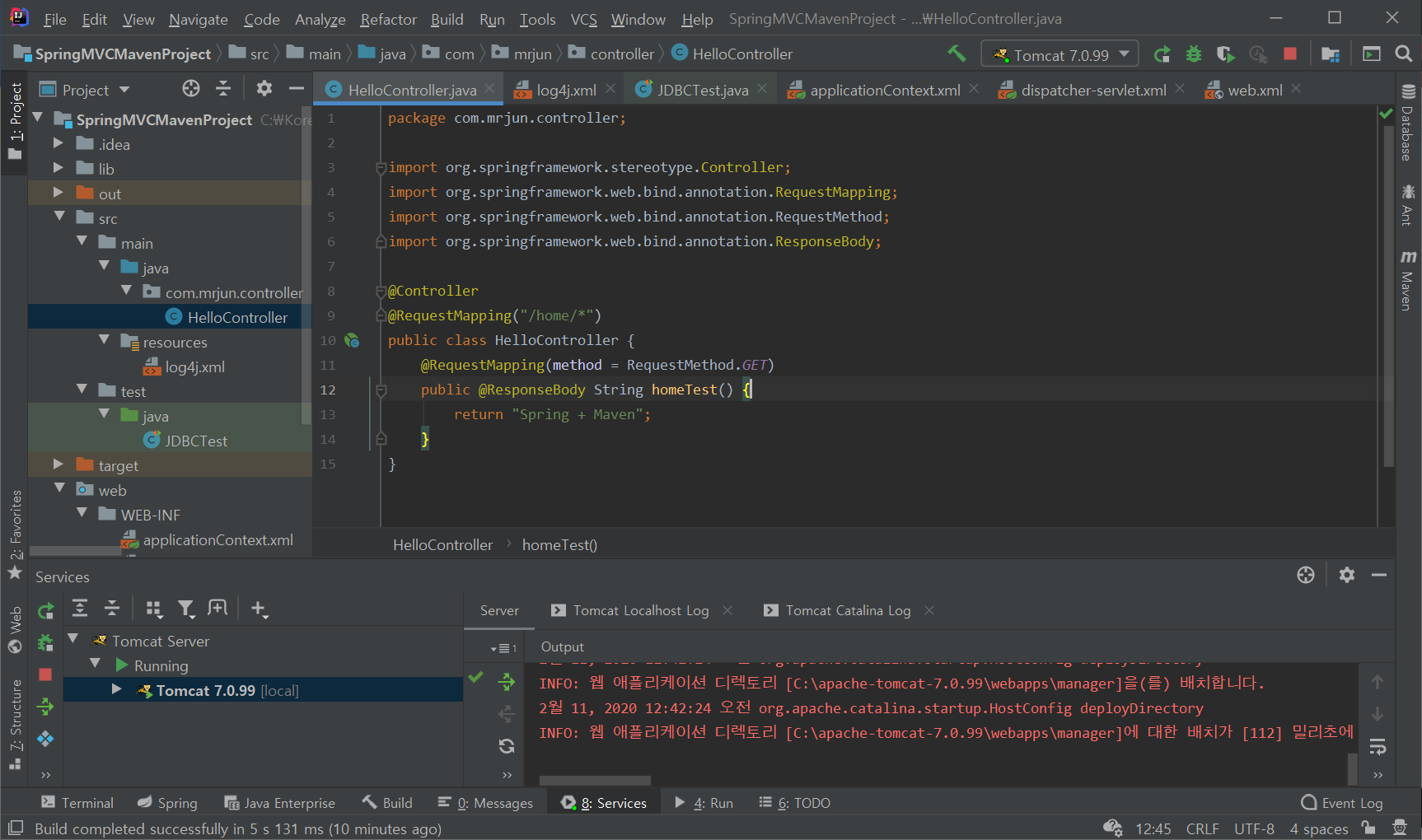
Task: Click the 4 spaces indent setting
Action: pyautogui.click(x=1319, y=828)
